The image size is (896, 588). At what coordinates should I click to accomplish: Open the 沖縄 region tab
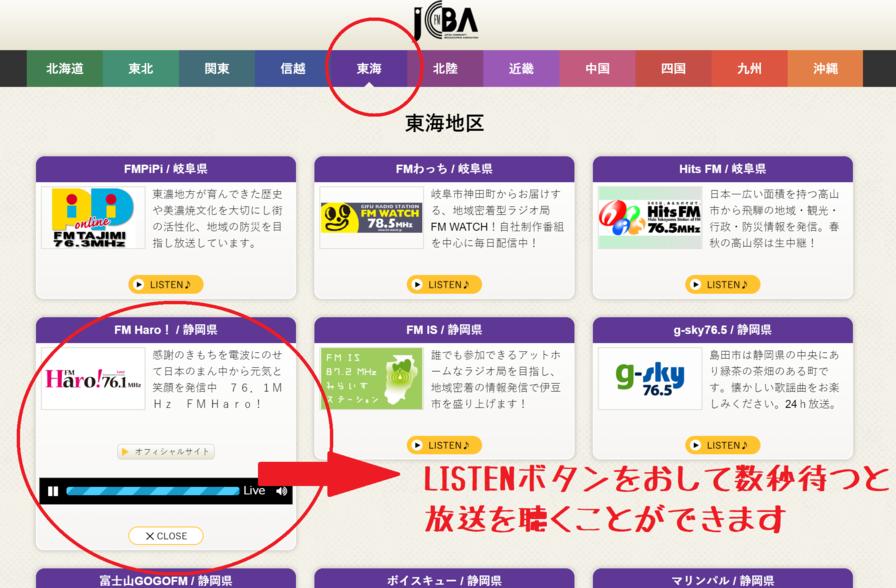click(825, 69)
